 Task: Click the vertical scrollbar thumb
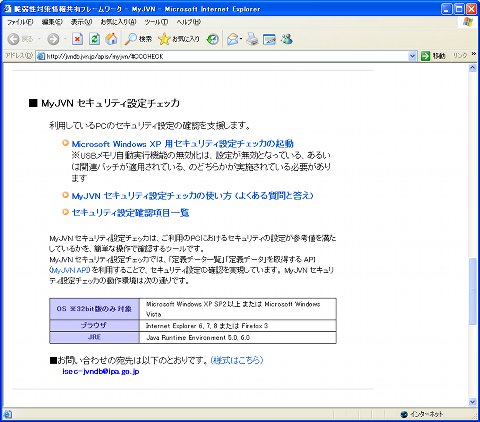[472, 291]
